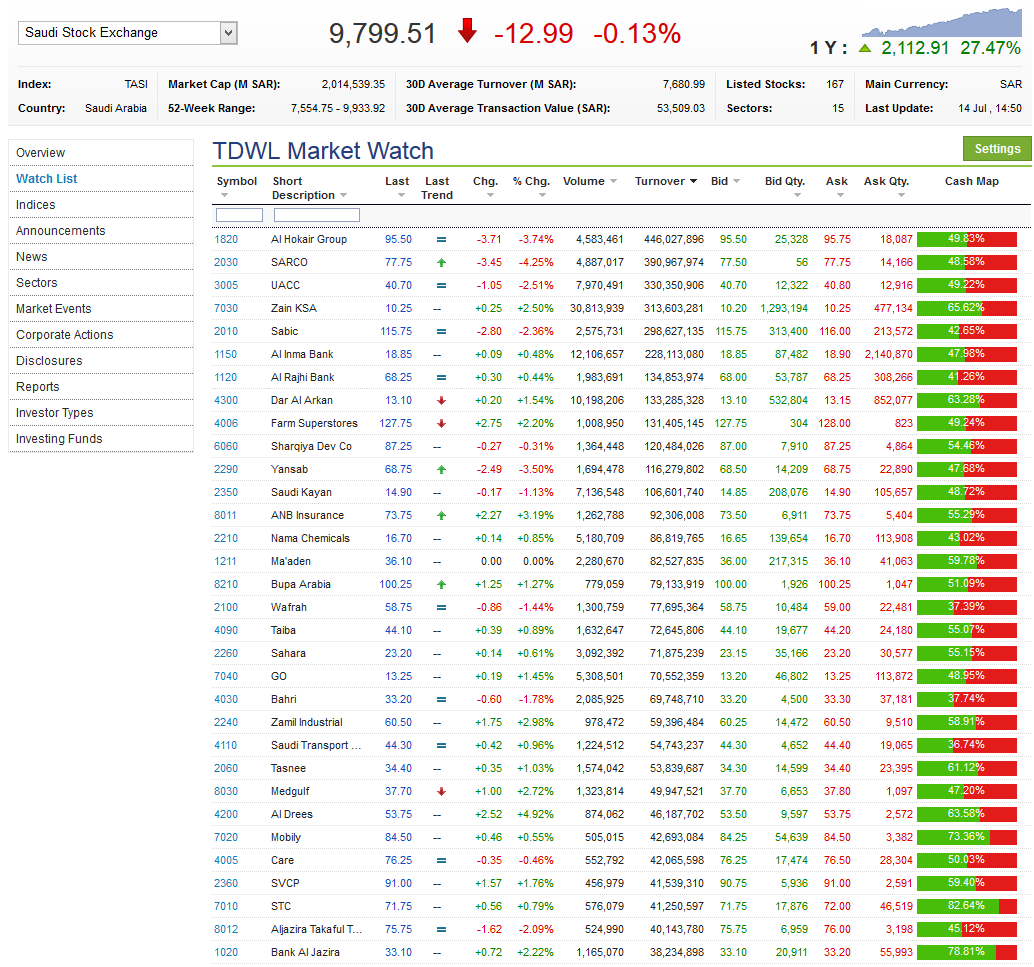Viewport: 1034px width, 967px height.
Task: Go to Indices in the sidebar
Action: click(x=101, y=205)
